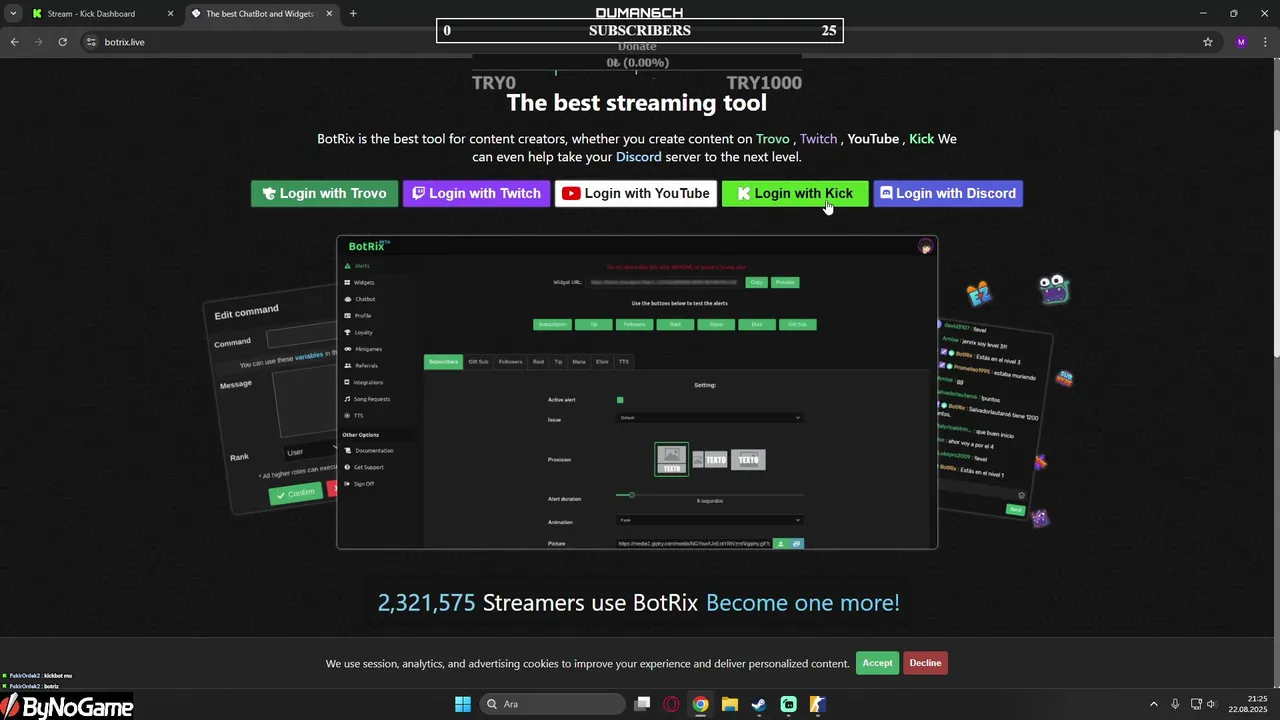Go back to previous page
Screen dimensions: 1280x720
[x=14, y=42]
